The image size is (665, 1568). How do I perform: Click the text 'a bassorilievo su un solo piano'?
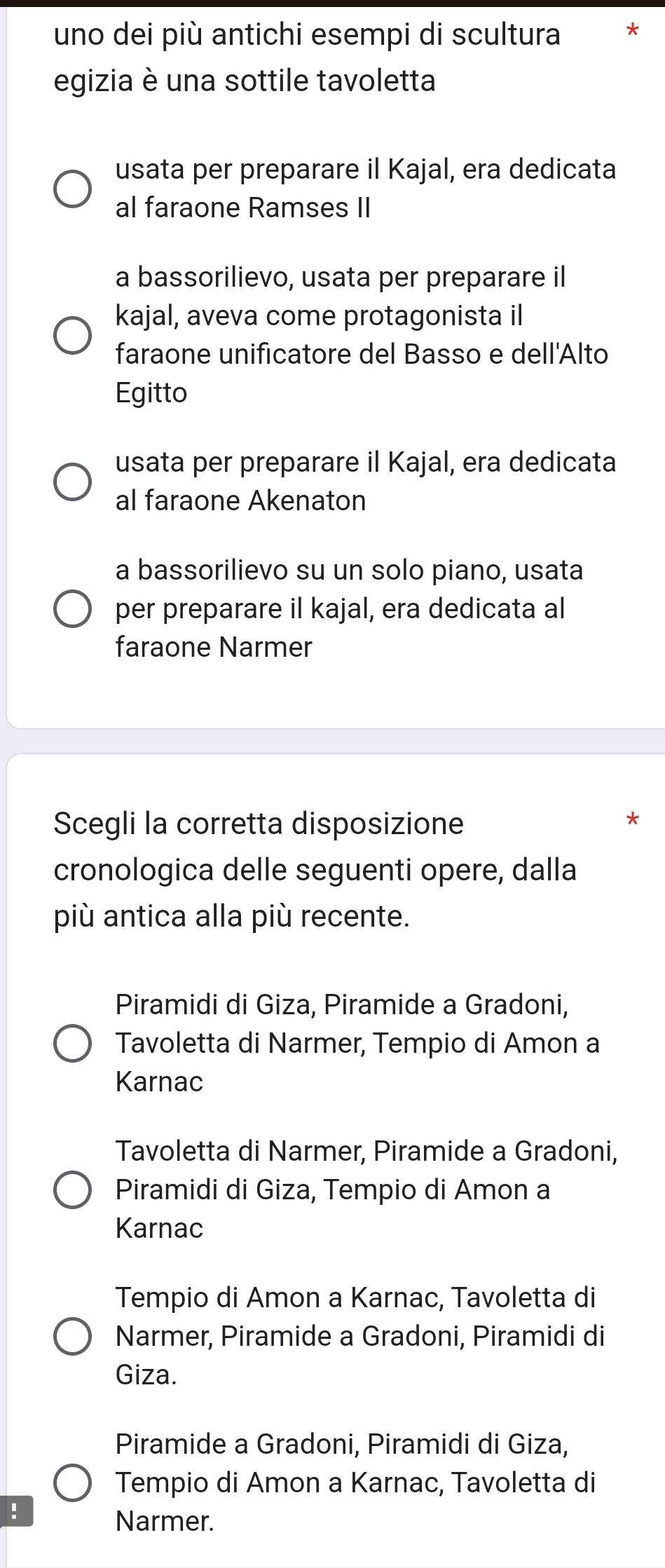[311, 570]
